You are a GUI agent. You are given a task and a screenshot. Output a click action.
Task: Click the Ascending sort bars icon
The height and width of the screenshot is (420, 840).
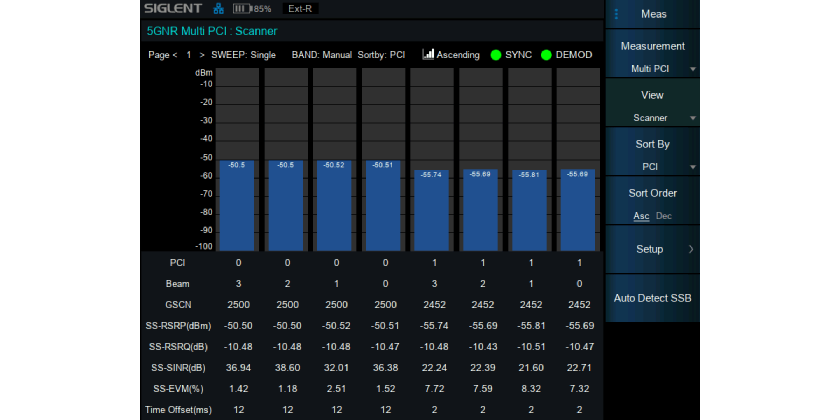click(428, 54)
